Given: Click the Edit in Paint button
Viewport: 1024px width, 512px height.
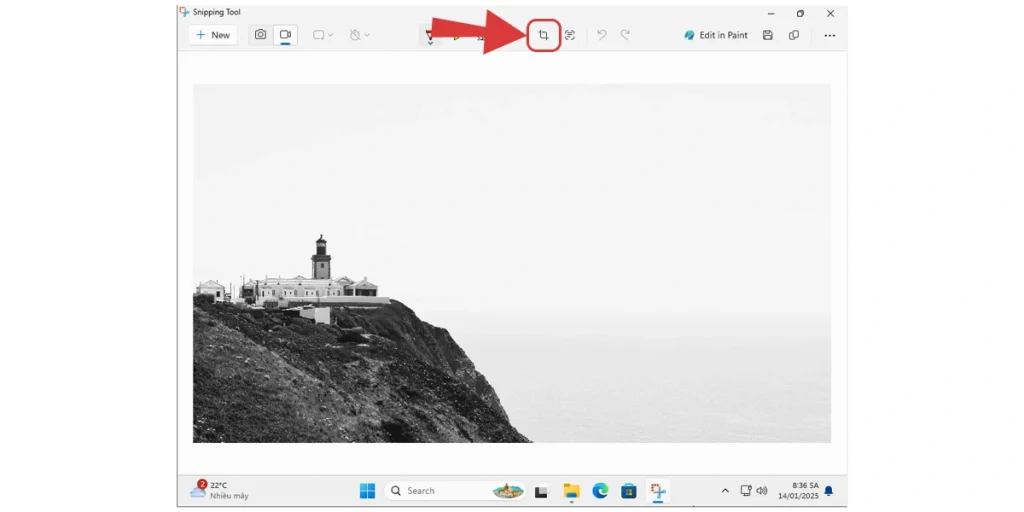Looking at the screenshot, I should [715, 35].
